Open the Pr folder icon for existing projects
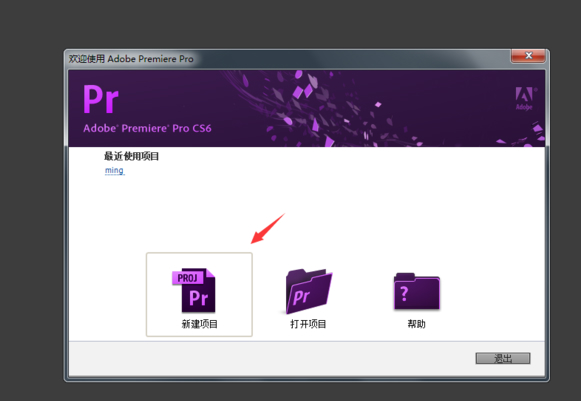The image size is (581, 401). pyautogui.click(x=309, y=291)
